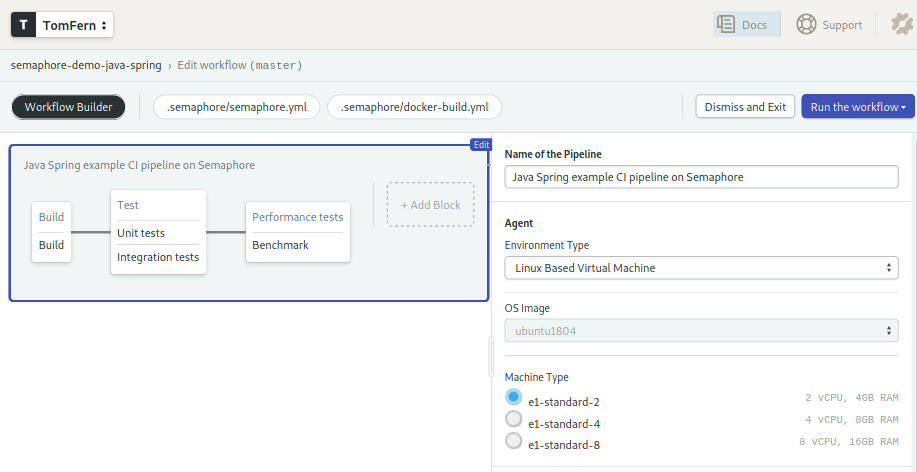Click the Machine Type label
Viewport: 917px width, 472px height.
[536, 377]
